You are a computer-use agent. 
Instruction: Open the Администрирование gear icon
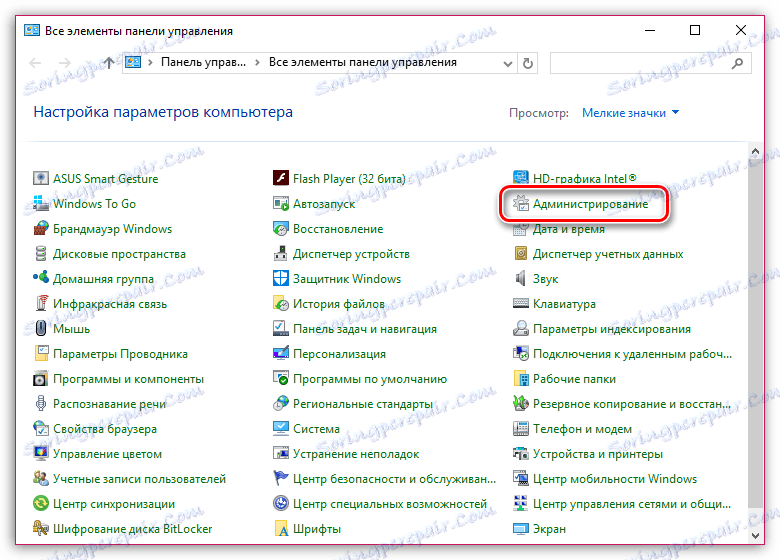coord(520,203)
